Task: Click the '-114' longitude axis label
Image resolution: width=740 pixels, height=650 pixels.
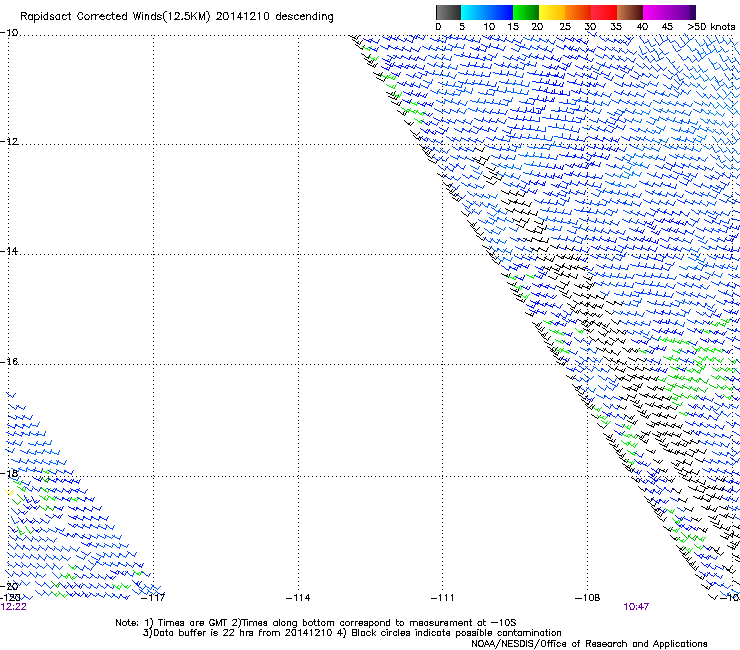Action: [298, 598]
